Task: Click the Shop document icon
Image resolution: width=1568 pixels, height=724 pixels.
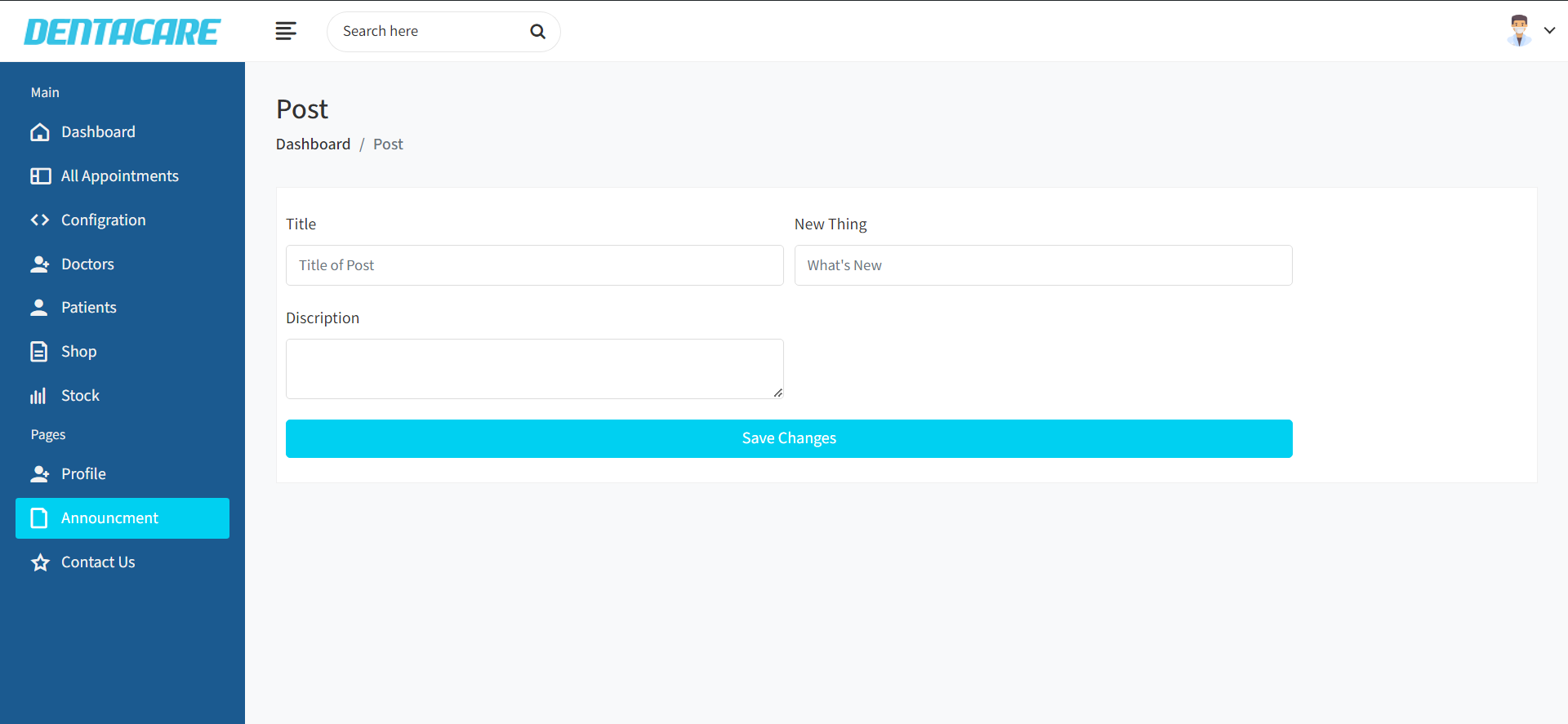Action: (x=39, y=352)
